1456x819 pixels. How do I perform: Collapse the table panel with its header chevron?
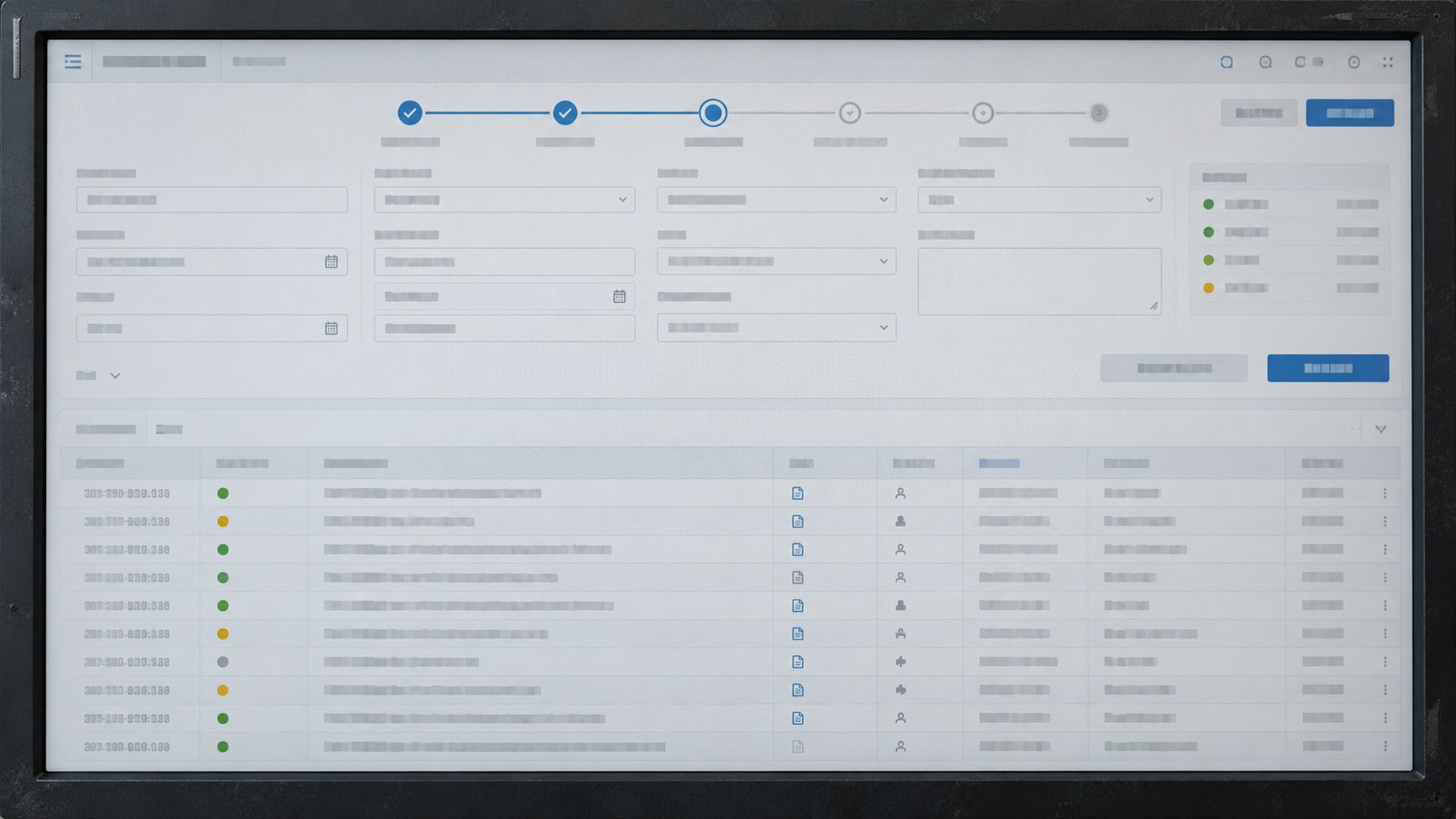tap(1380, 429)
